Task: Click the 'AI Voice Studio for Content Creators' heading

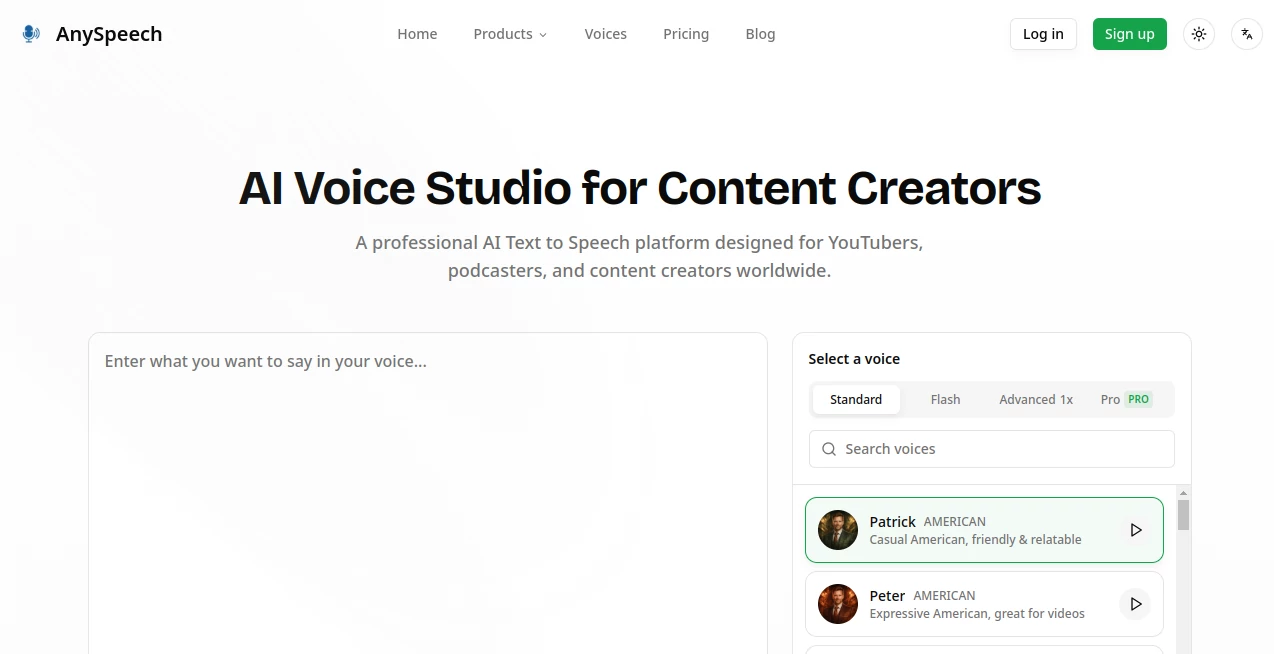Action: click(640, 188)
